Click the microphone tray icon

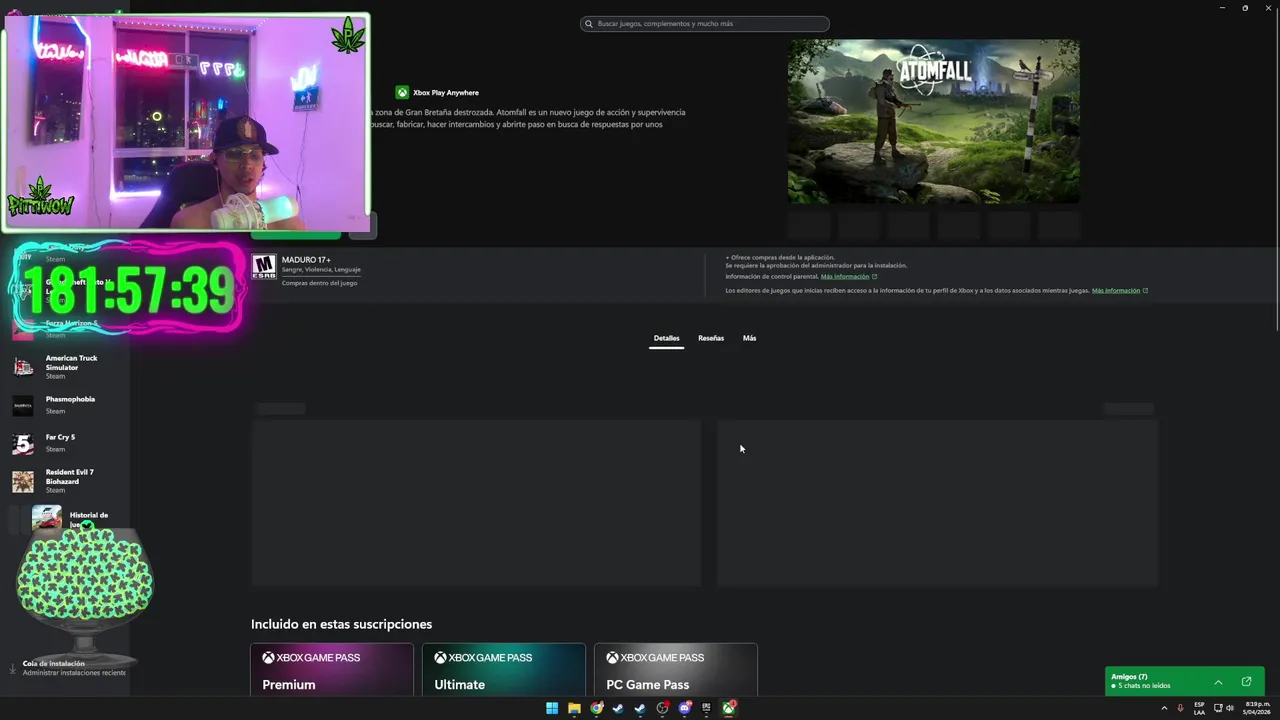tap(1181, 708)
